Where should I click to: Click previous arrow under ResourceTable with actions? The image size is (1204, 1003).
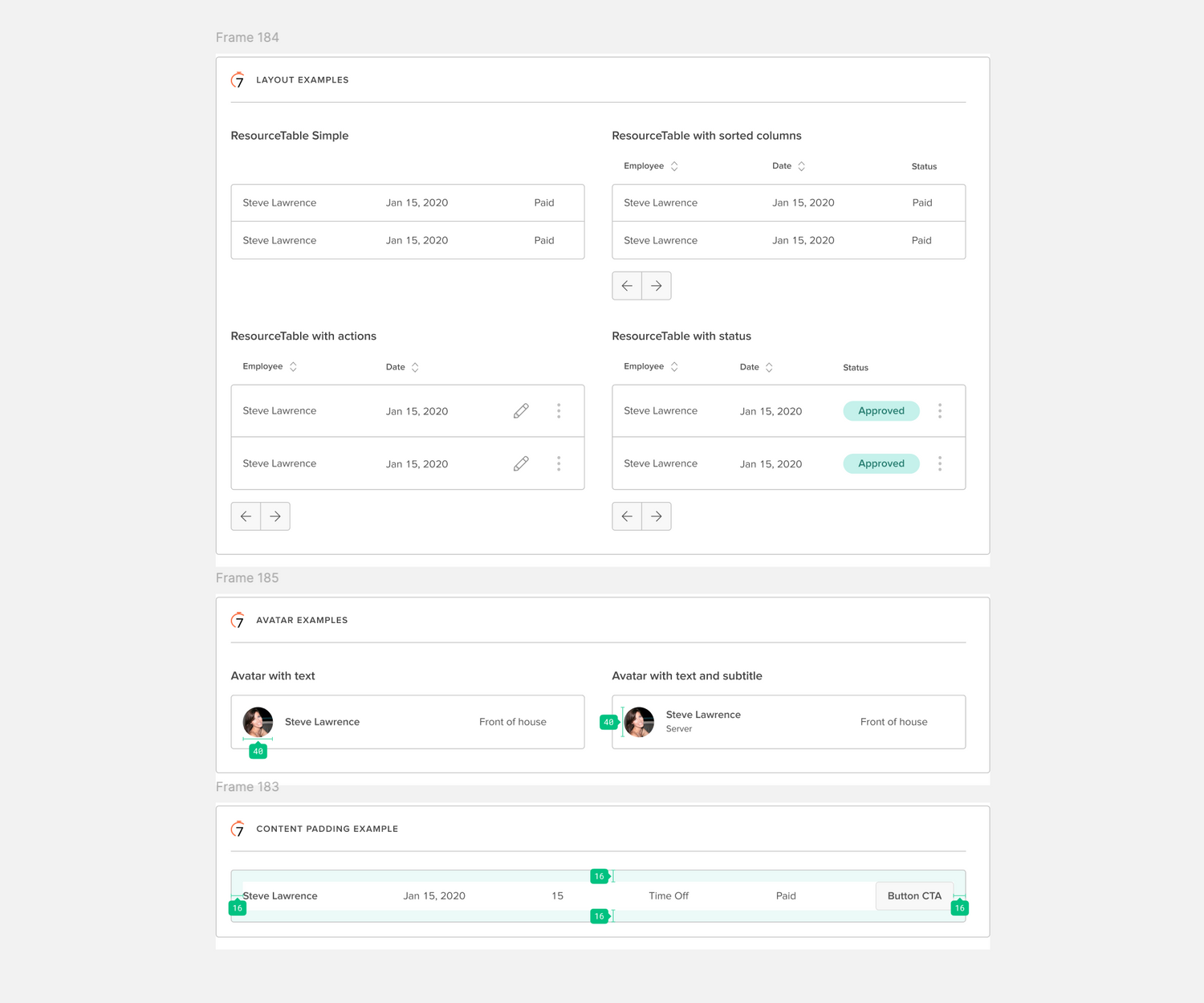(246, 516)
